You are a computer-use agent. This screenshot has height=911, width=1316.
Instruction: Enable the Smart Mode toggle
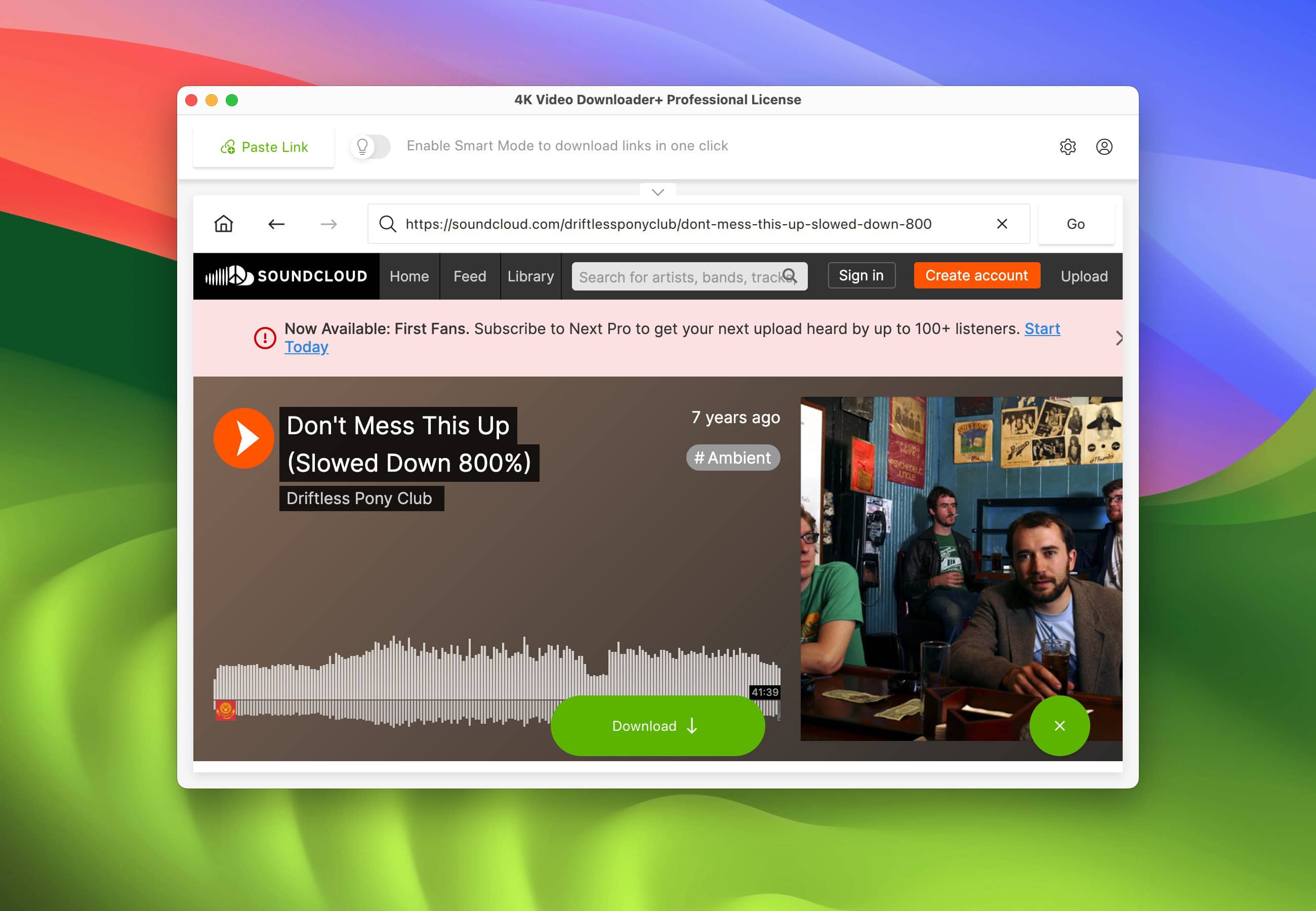(371, 147)
